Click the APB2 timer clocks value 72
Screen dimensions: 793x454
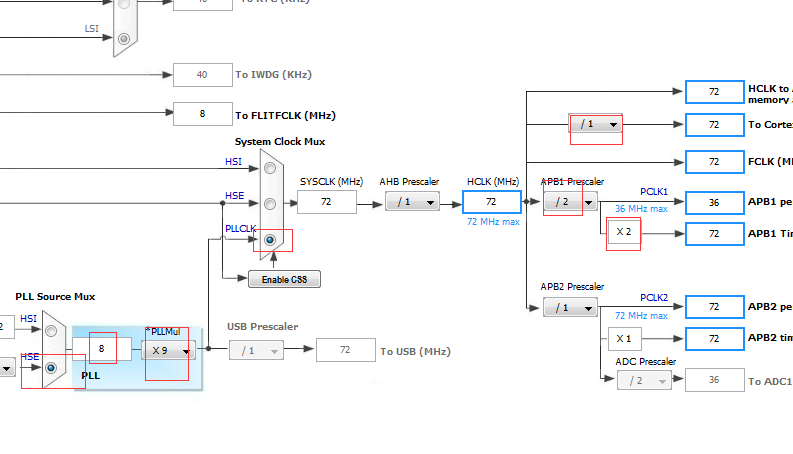pos(715,339)
